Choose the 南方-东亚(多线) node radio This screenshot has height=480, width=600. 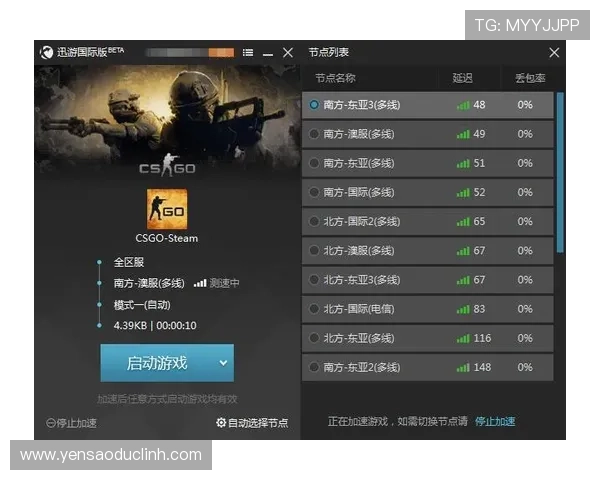coord(314,163)
